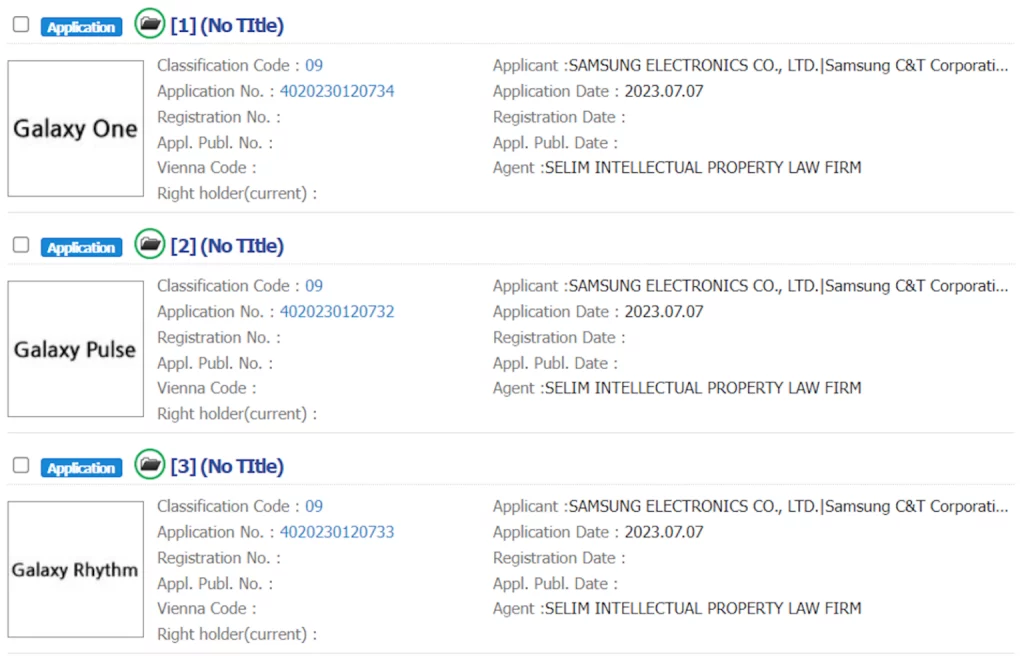Click the Application badge on the second result
Image resolution: width=1024 pixels, height=657 pixels.
(81, 247)
